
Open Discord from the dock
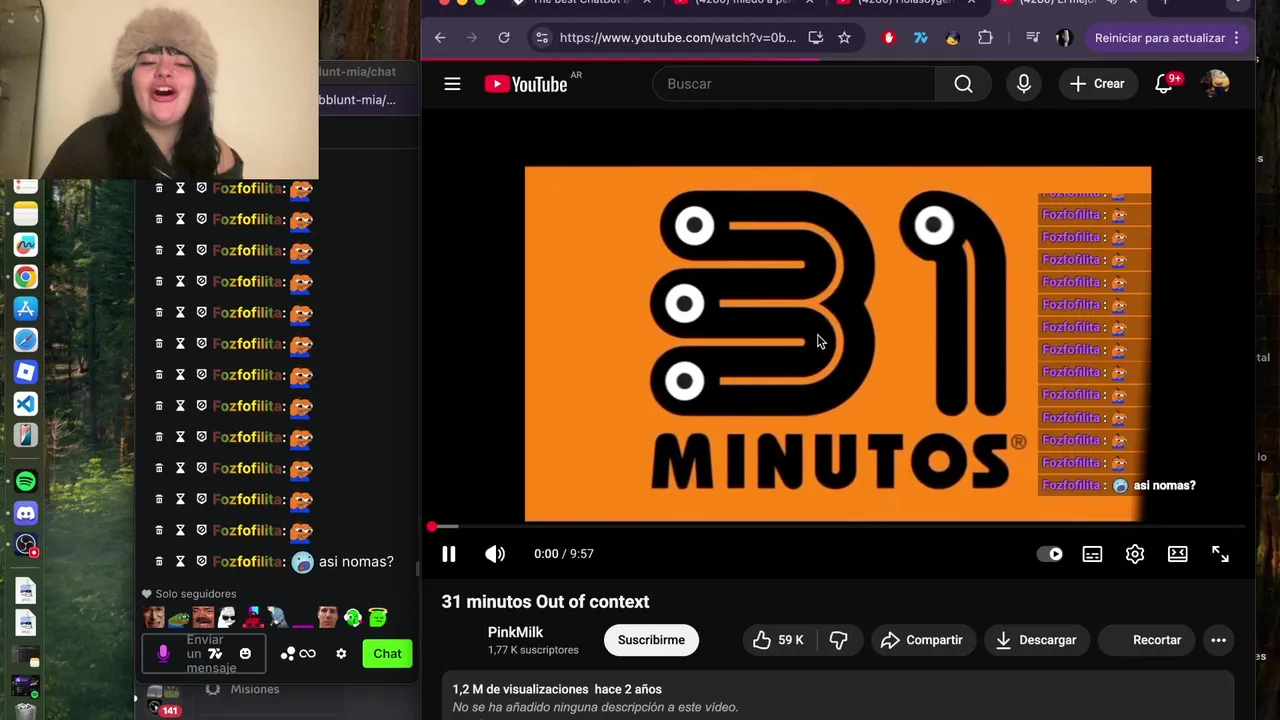[26, 513]
